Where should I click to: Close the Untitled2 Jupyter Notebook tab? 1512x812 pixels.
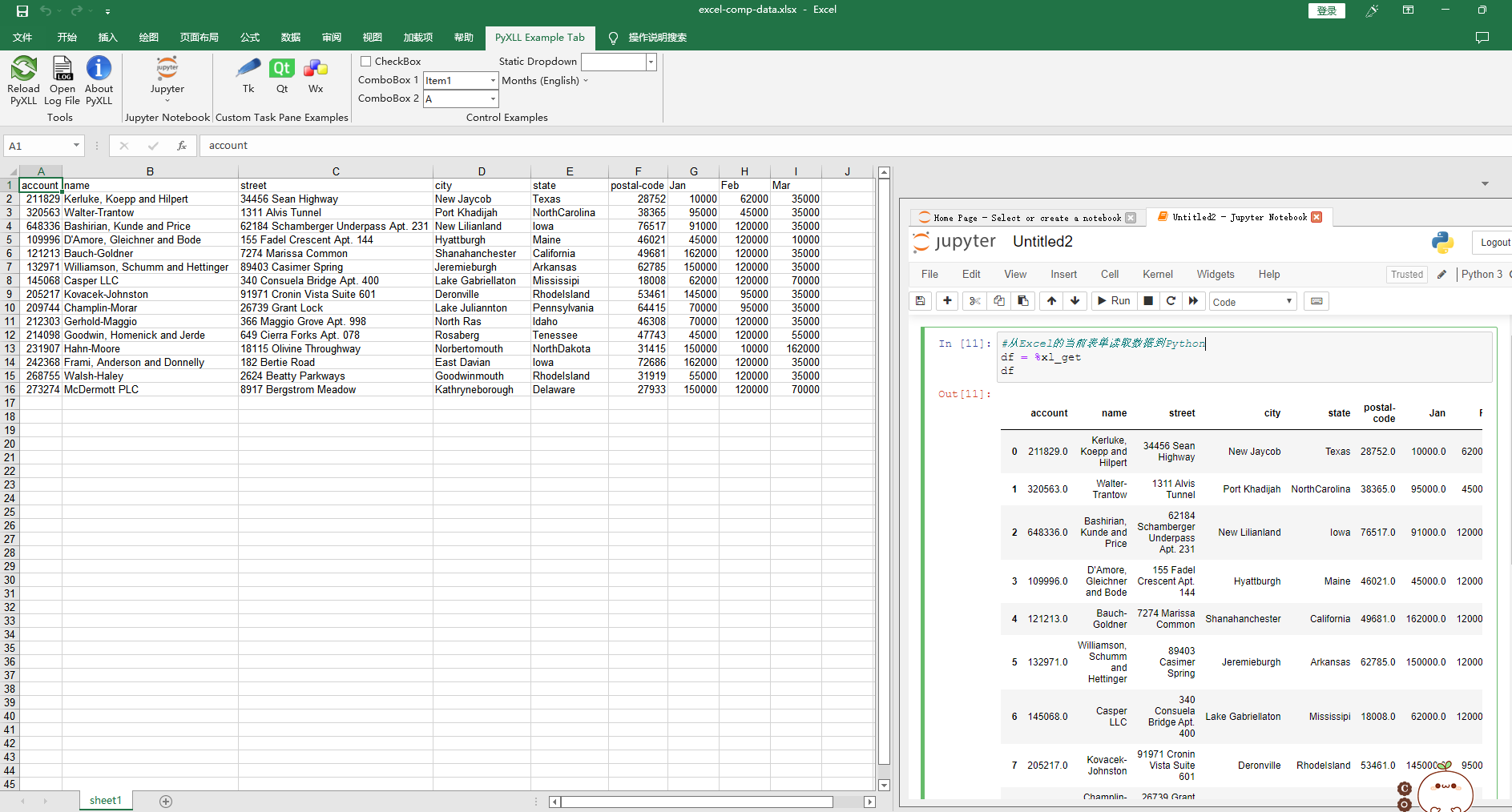(x=1316, y=217)
